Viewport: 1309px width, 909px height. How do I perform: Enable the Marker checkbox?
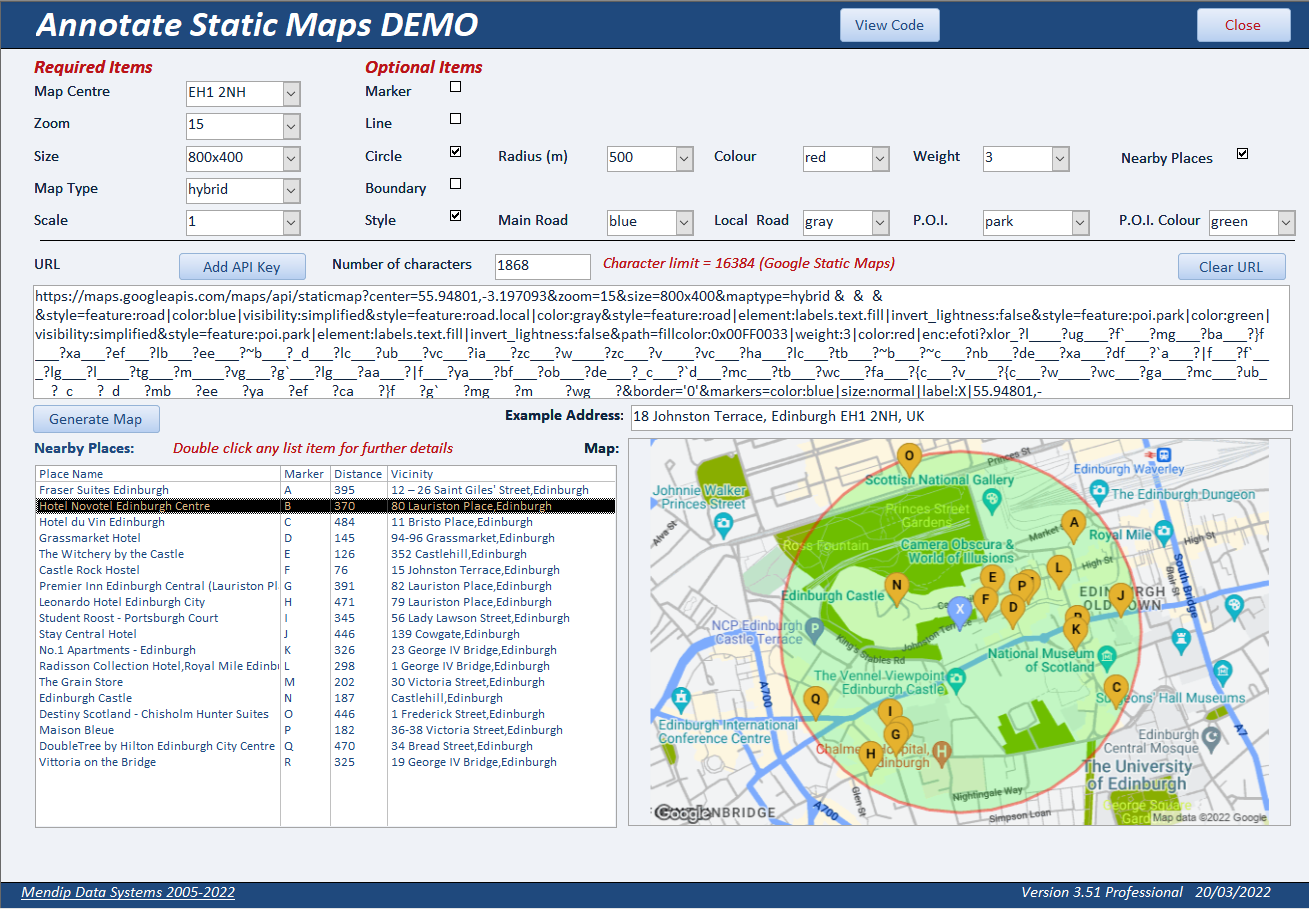point(456,87)
